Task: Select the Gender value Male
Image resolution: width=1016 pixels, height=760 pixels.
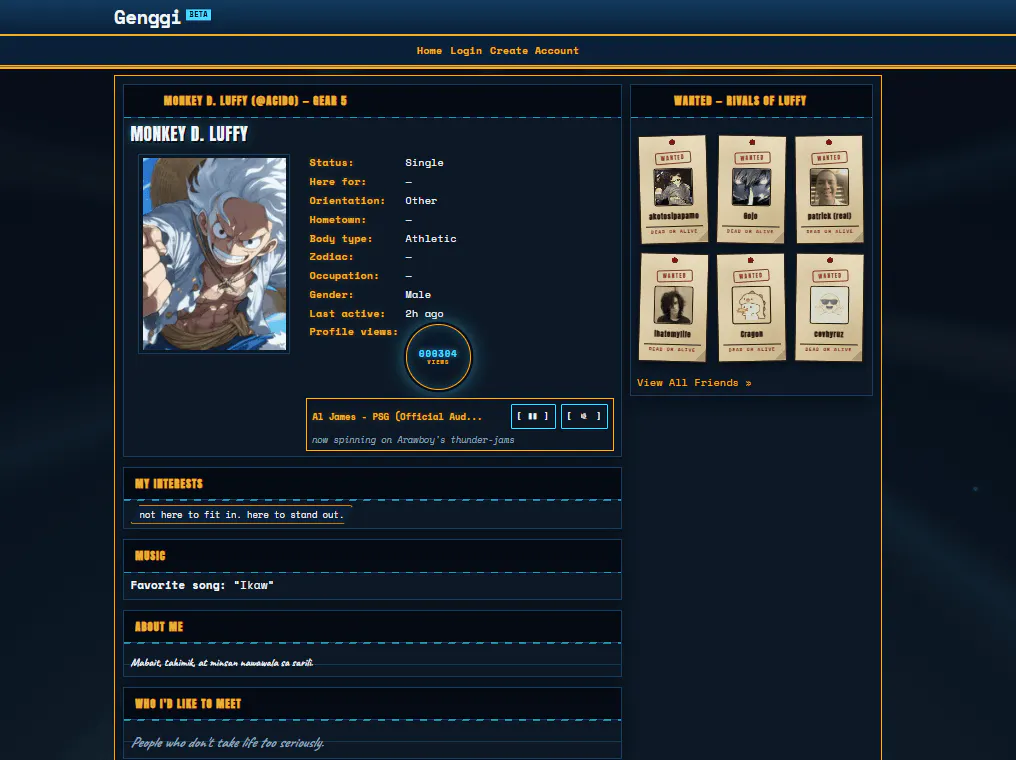Action: tap(418, 295)
